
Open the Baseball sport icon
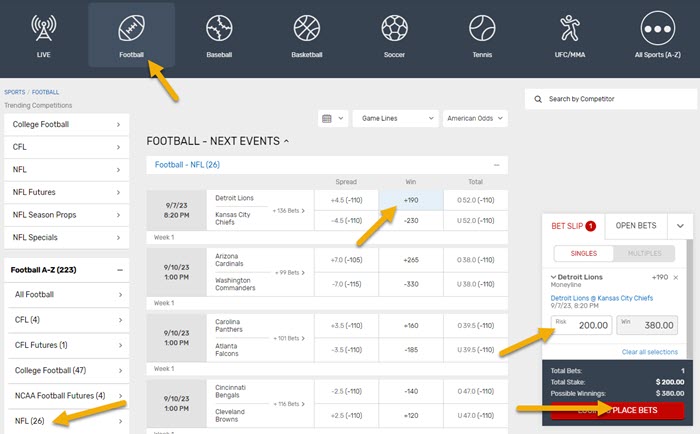pos(218,28)
